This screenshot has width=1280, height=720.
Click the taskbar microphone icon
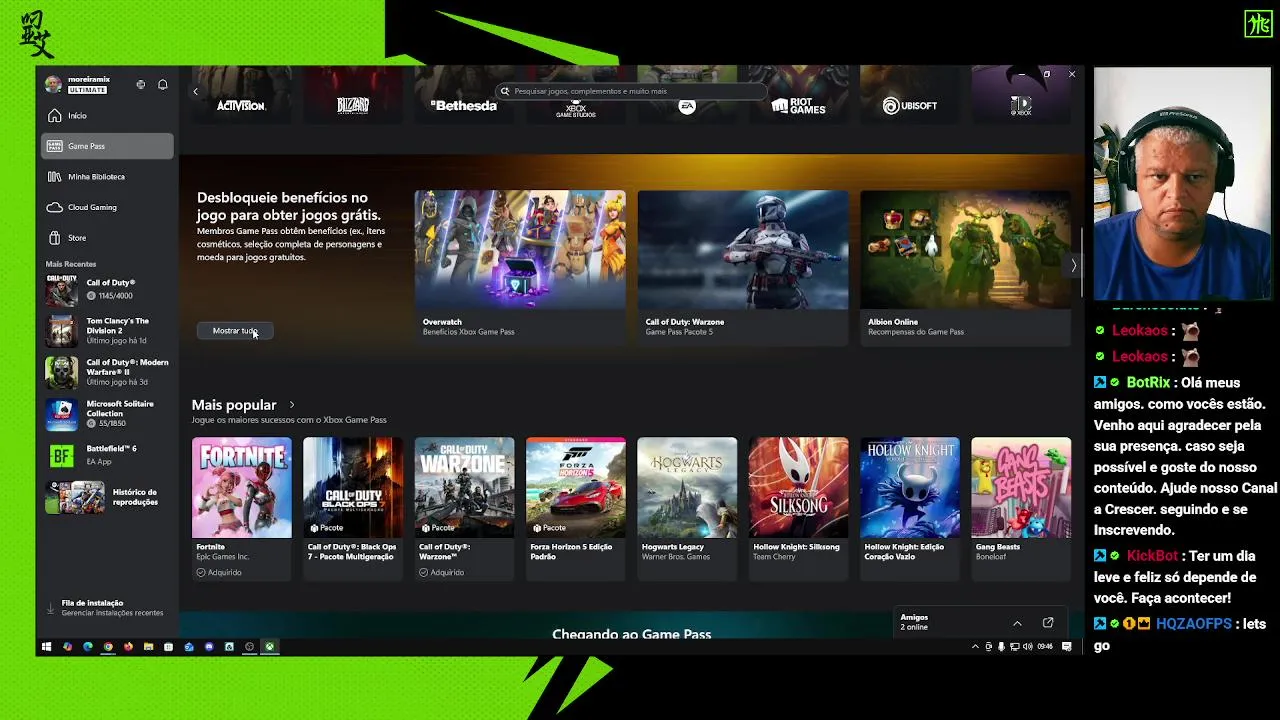coord(1001,647)
